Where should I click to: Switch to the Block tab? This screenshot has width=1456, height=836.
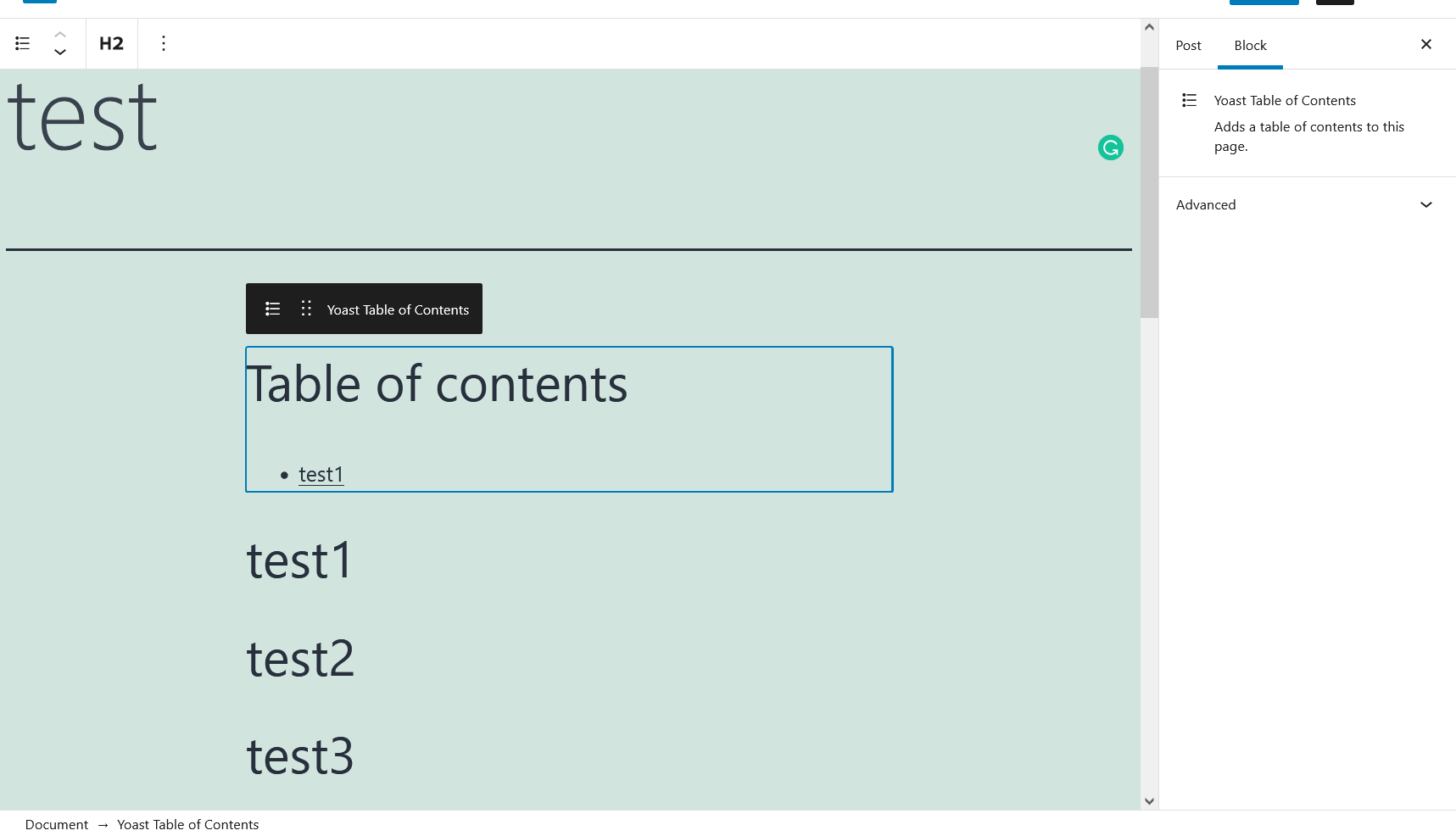point(1250,45)
